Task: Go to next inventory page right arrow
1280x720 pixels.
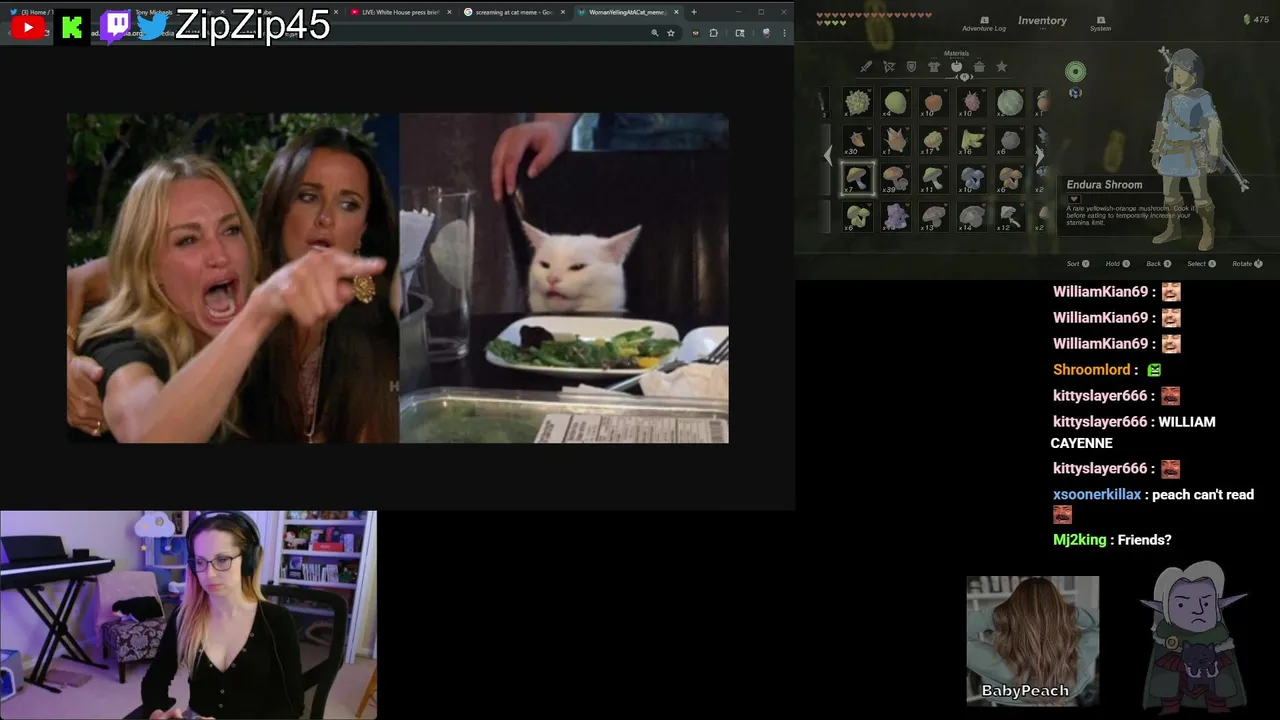Action: click(1039, 155)
